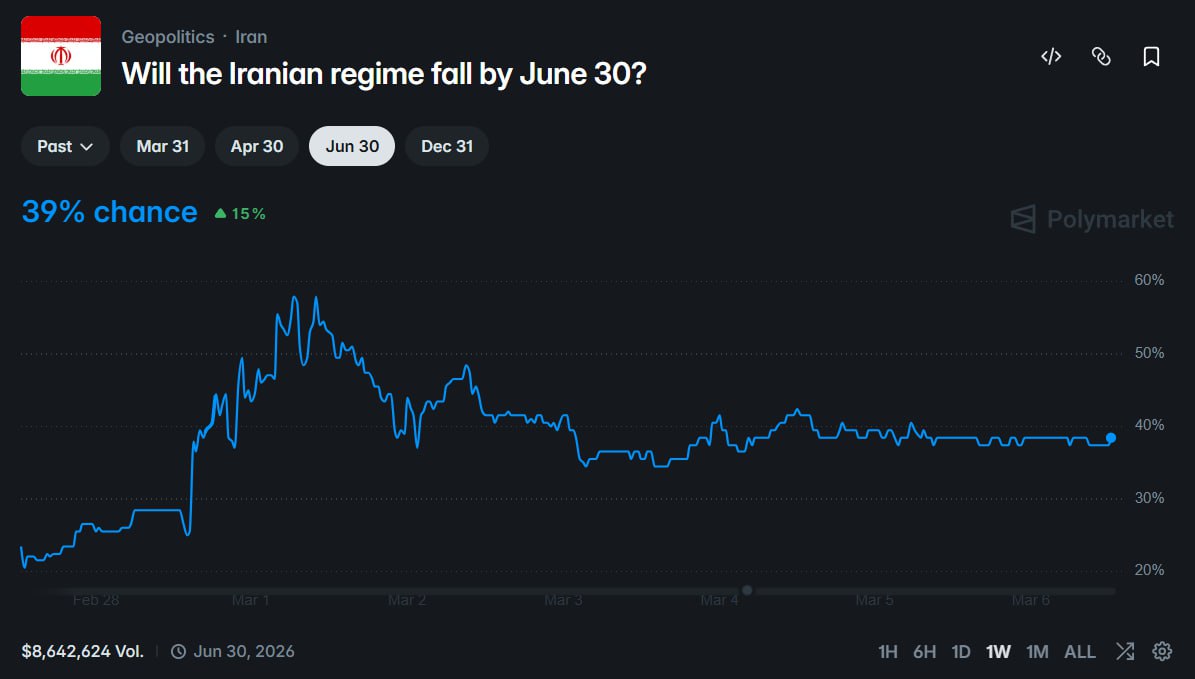The image size is (1195, 679).
Task: Copy the market link icon
Action: [1101, 57]
